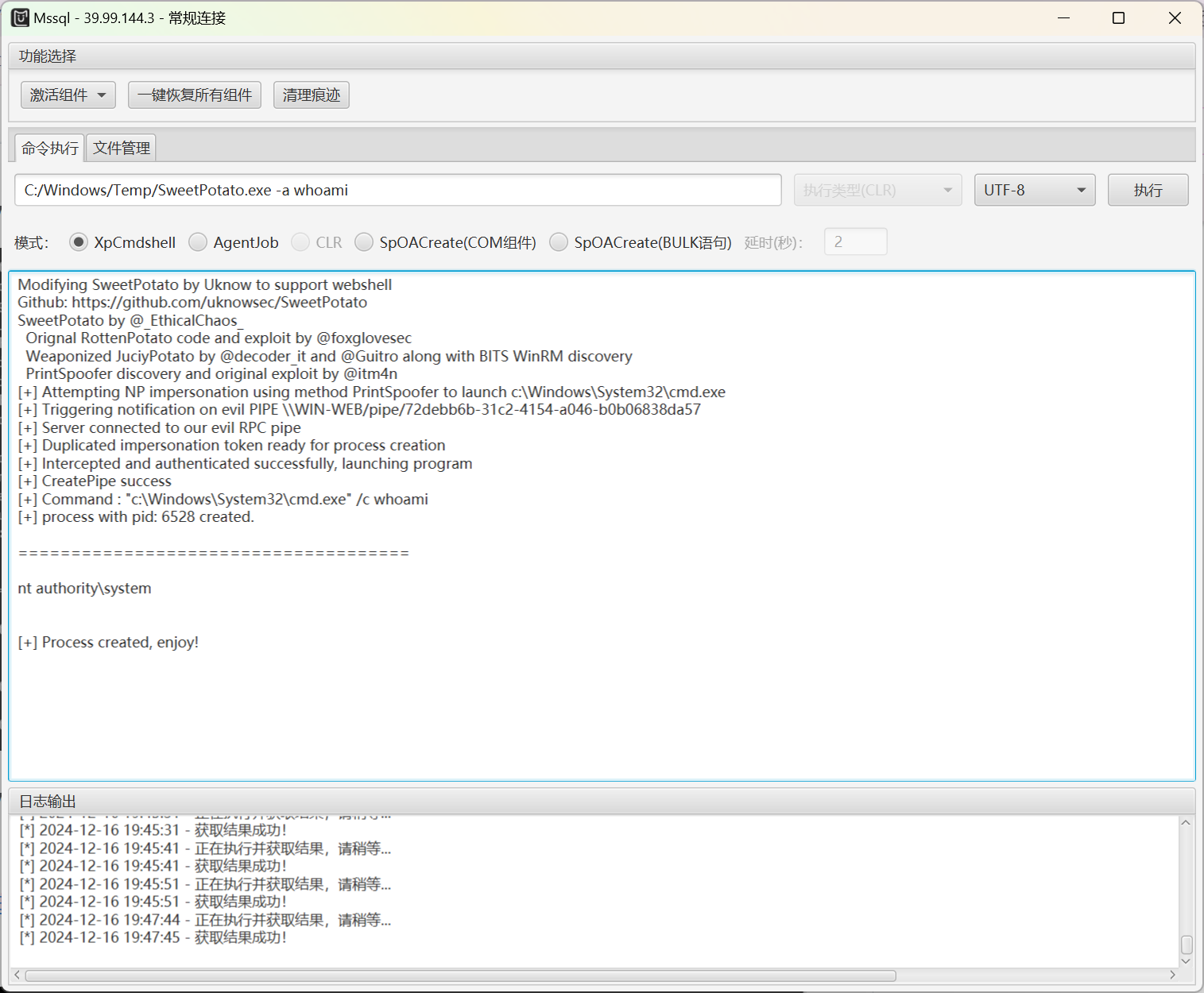Viewport: 1204px width, 993px height.
Task: Click the Github SweetPotato URL line
Action: 192,302
